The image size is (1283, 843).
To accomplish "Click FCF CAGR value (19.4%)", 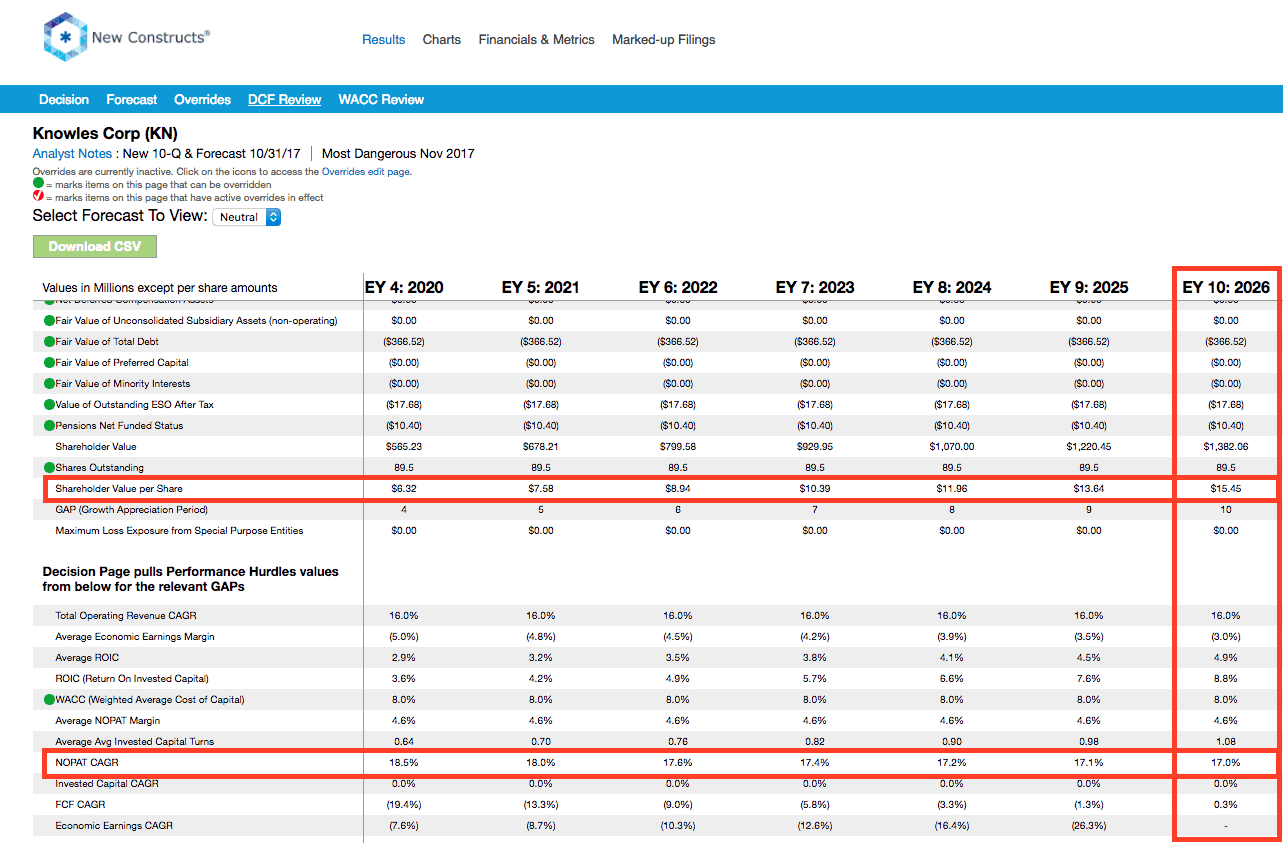I will (404, 805).
